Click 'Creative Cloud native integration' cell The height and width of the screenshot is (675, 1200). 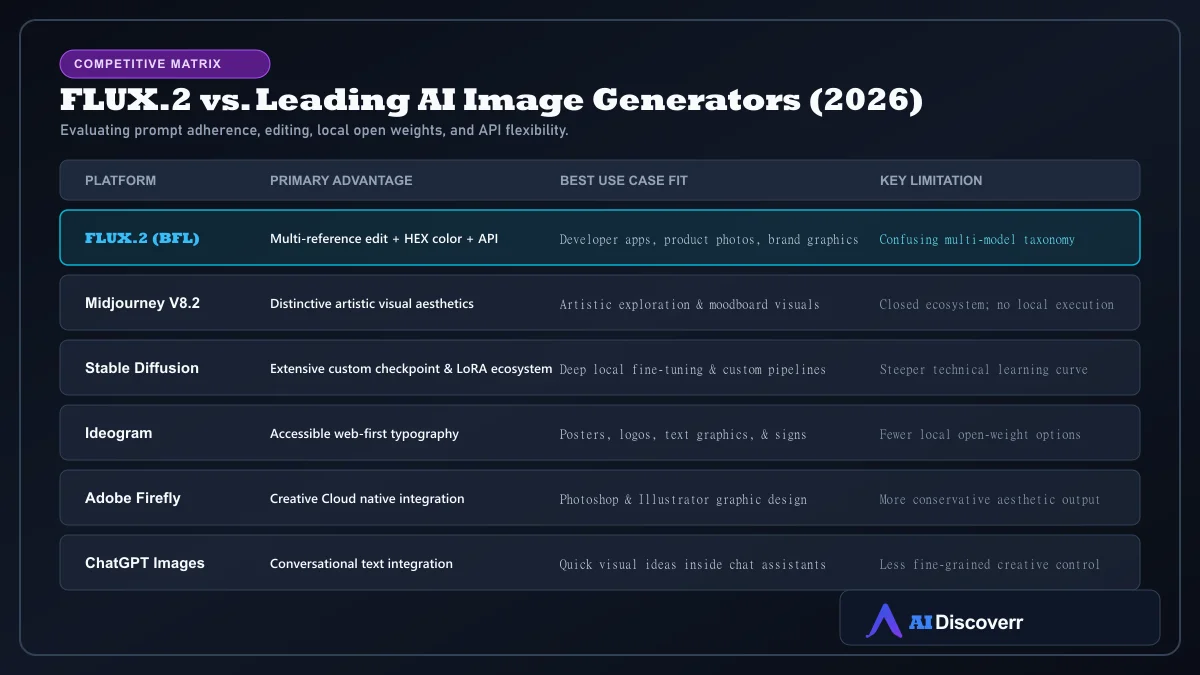tap(367, 499)
